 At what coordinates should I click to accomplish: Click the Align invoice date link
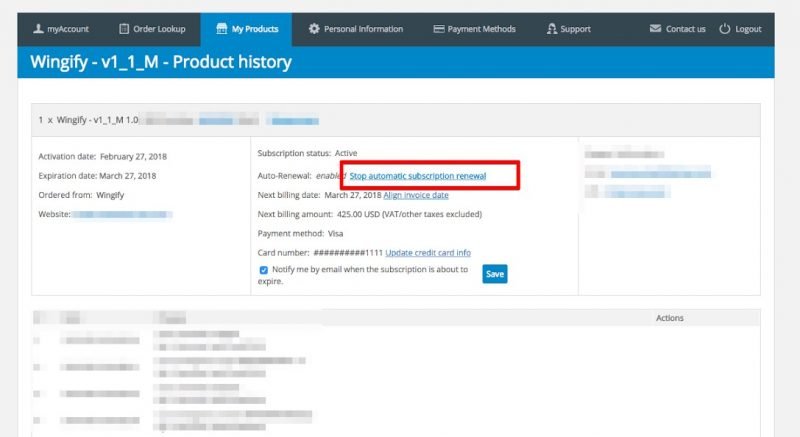click(x=416, y=195)
